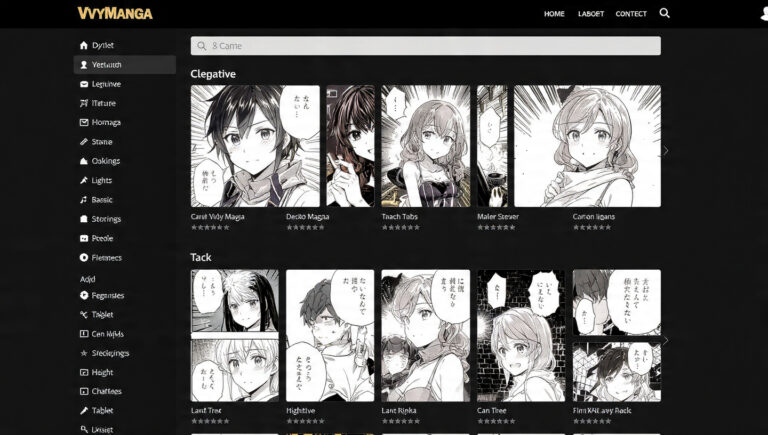Click the circle icon beside Fletmecs

click(84, 257)
